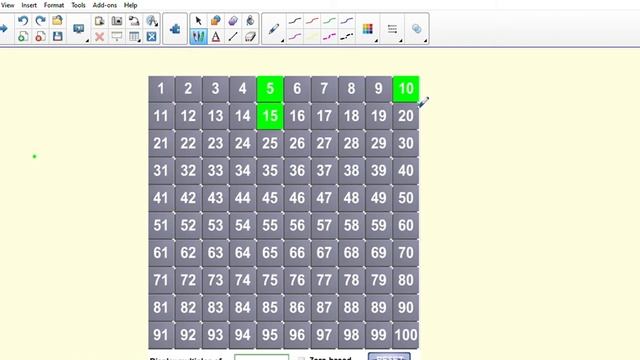This screenshot has height=360, width=640.
Task: Open the Format menu
Action: [x=54, y=5]
